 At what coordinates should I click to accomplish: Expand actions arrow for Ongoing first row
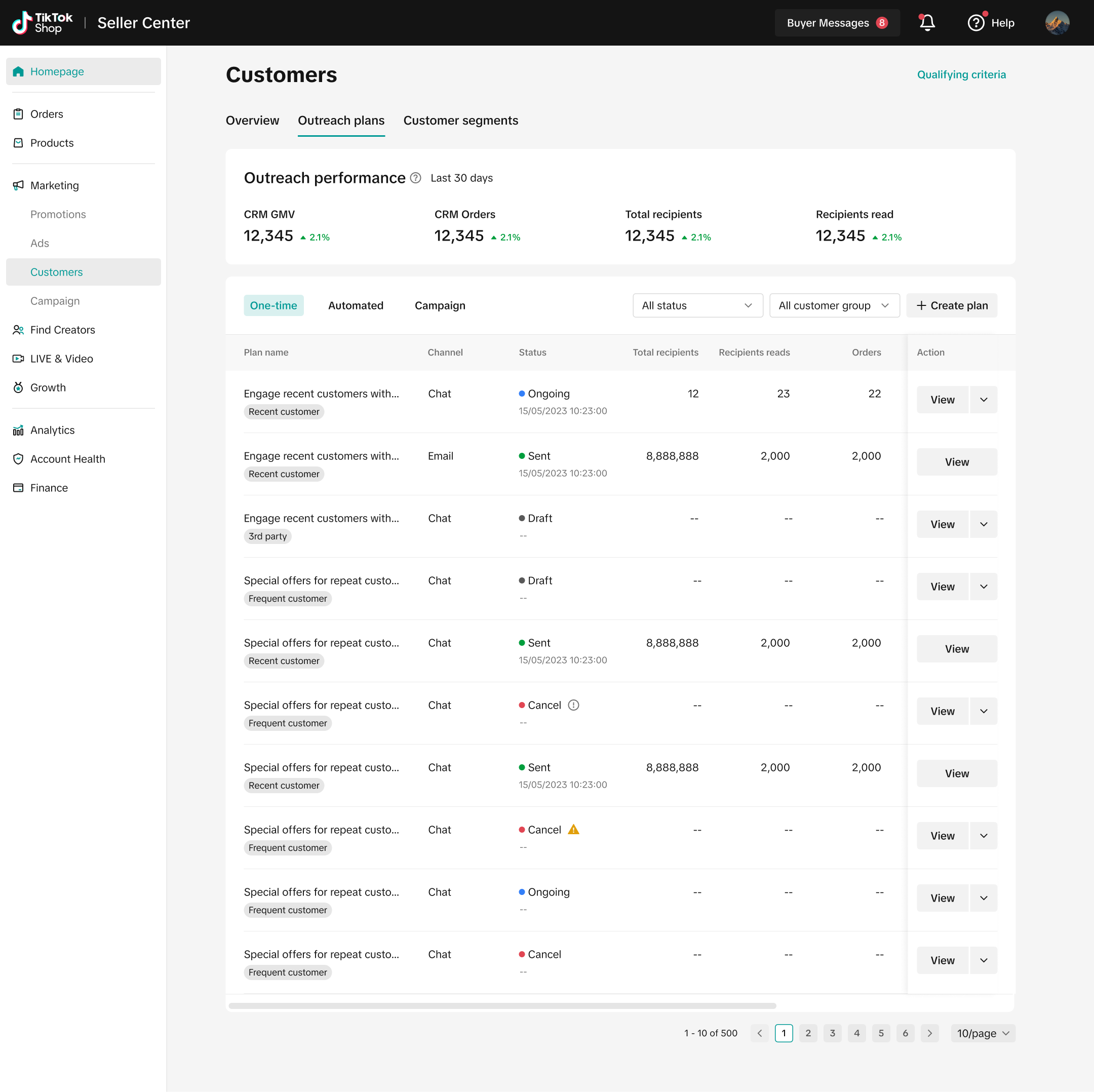[x=984, y=400]
